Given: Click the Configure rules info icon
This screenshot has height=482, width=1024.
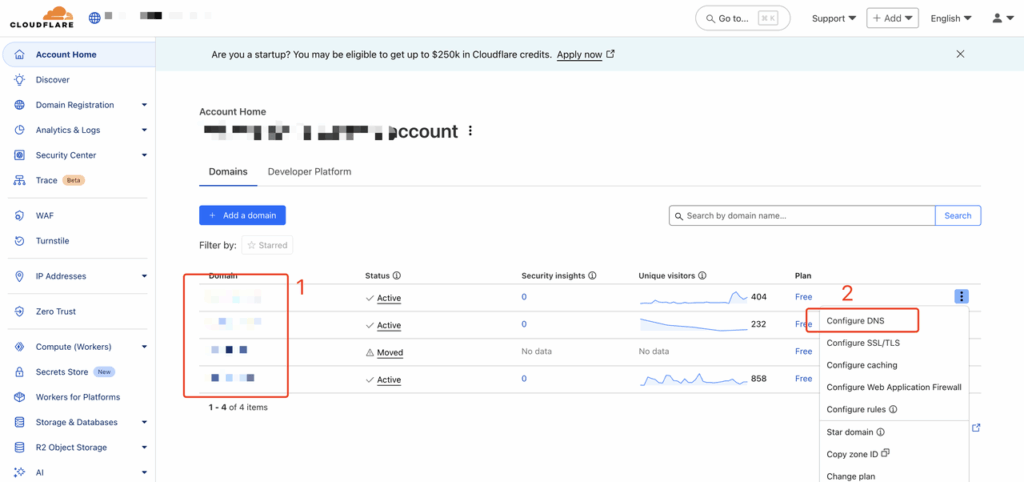Looking at the screenshot, I should tap(893, 410).
